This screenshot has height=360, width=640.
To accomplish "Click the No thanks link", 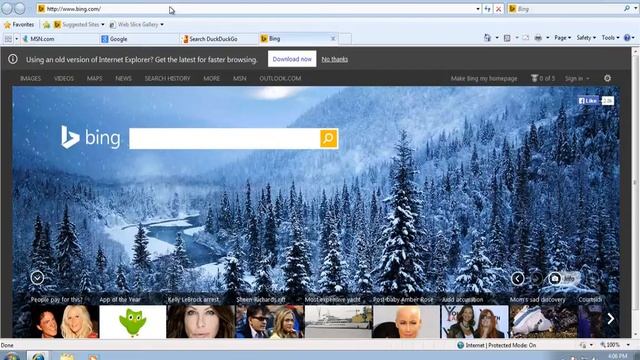I will pyautogui.click(x=335, y=59).
